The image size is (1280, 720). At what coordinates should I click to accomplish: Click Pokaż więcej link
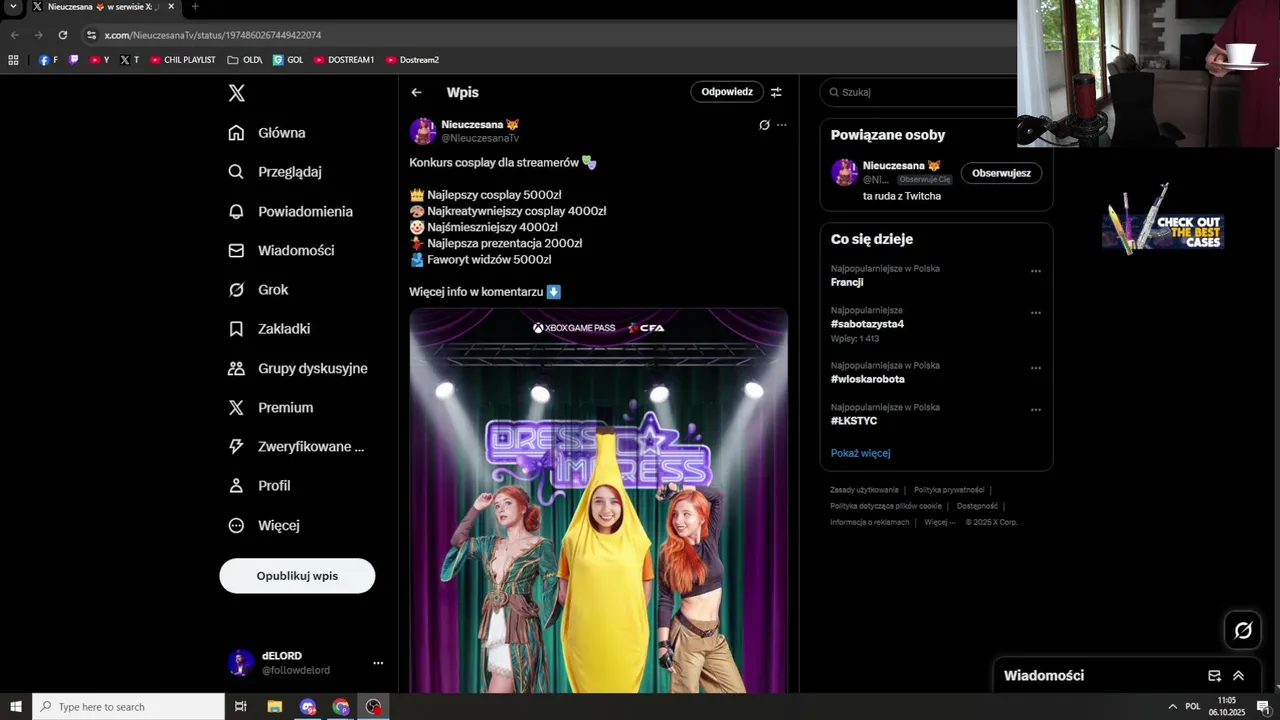[860, 453]
